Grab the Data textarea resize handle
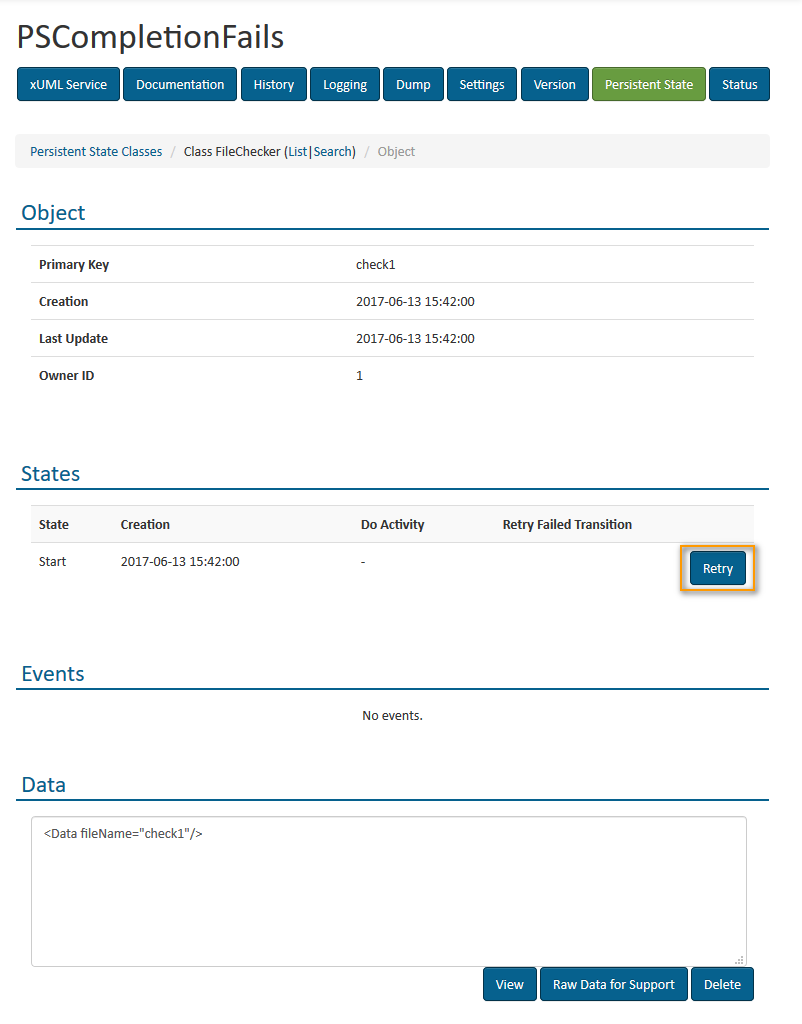 click(x=739, y=960)
